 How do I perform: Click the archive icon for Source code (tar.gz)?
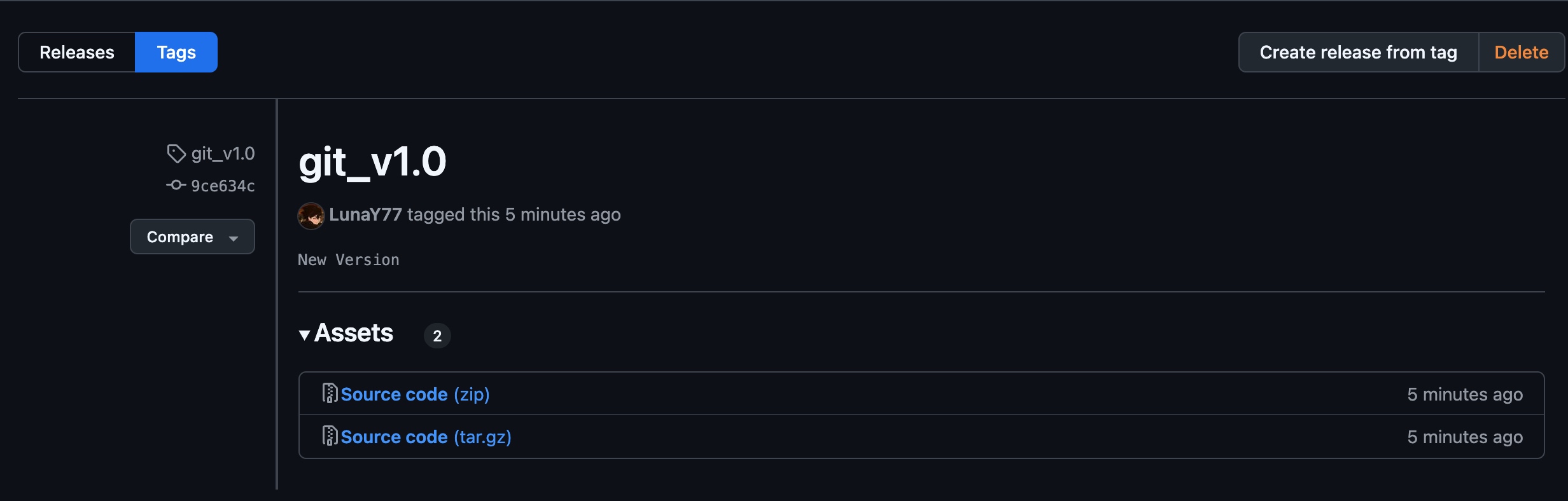click(330, 436)
